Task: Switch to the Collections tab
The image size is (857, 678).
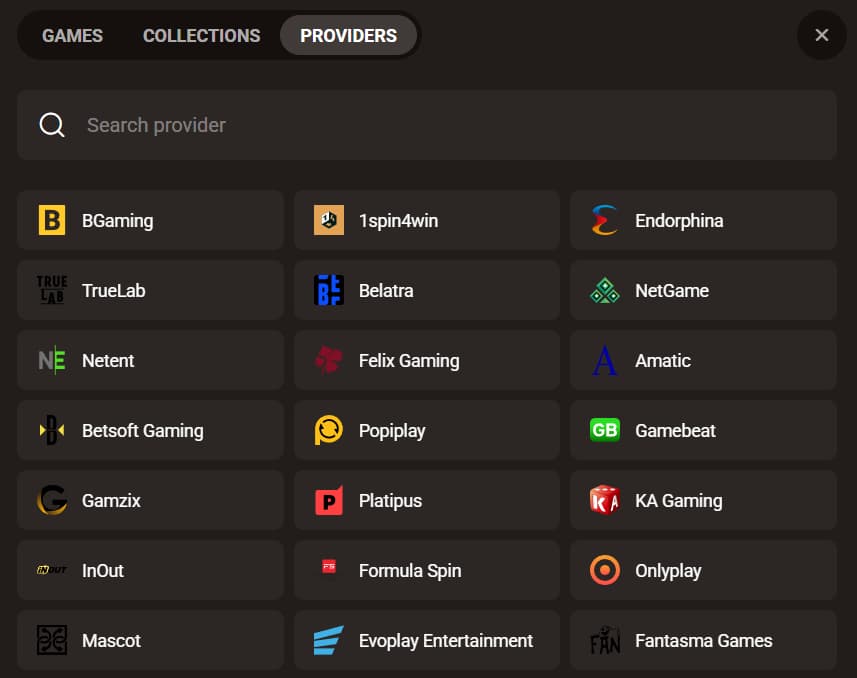Action: click(x=201, y=36)
